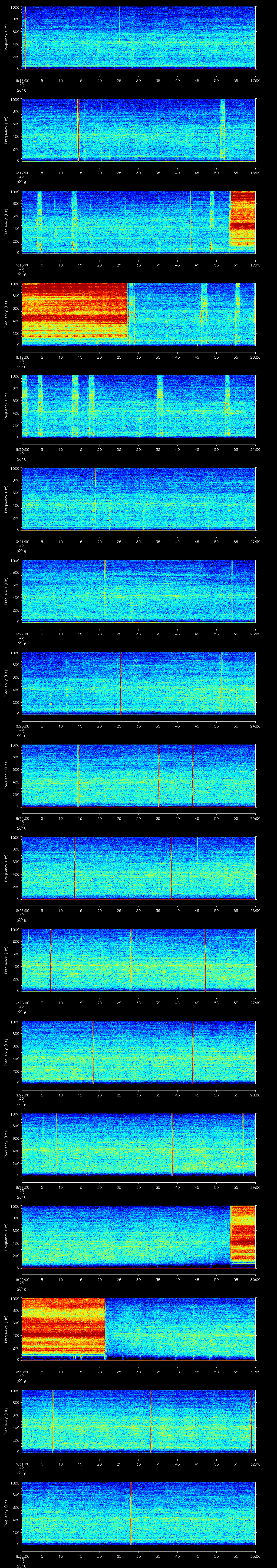Click the 28:00 end time label
Image resolution: width=277 pixels, height=1568 pixels.
pos(255,1095)
